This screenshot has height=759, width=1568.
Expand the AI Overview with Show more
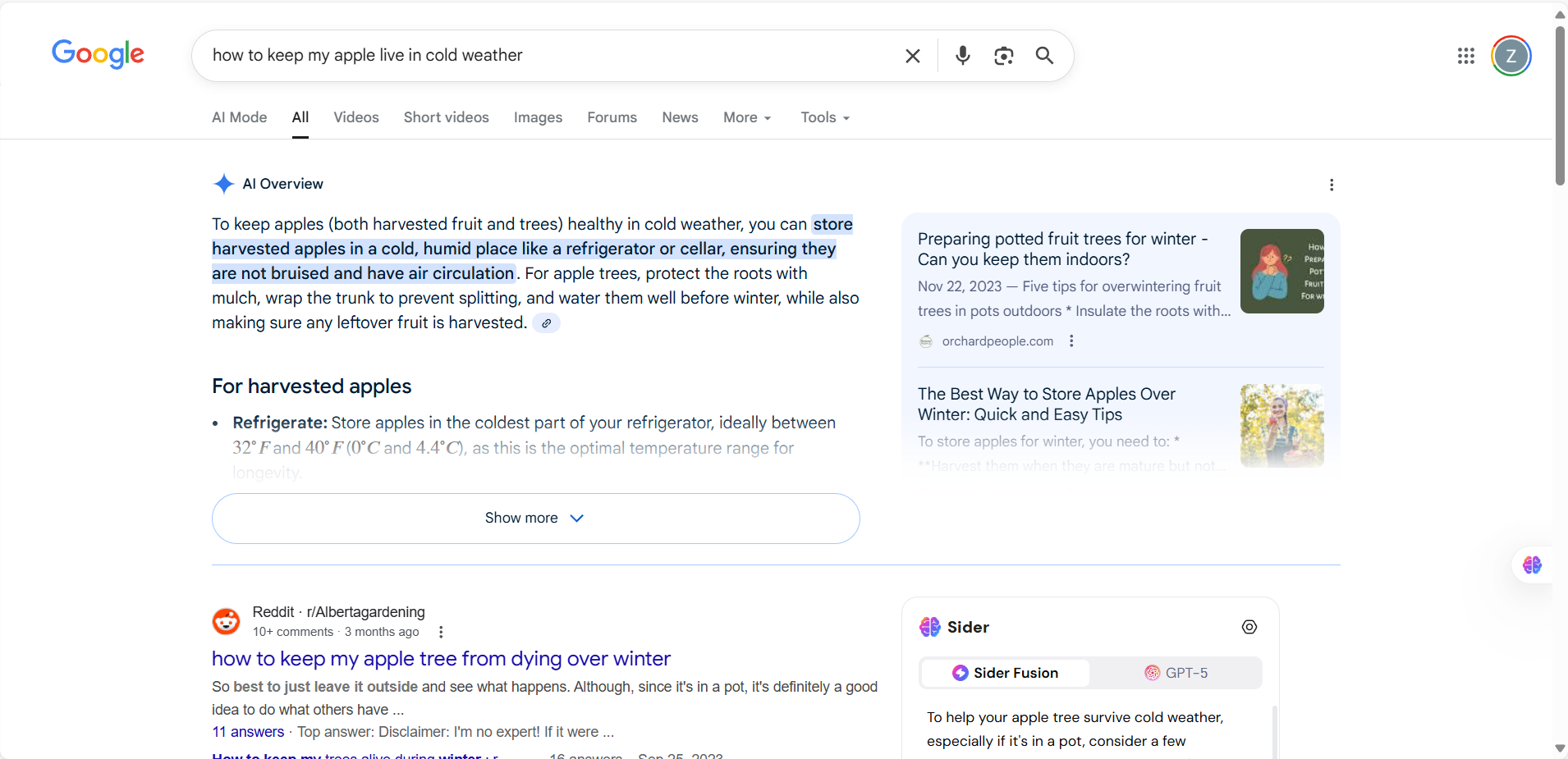point(534,518)
